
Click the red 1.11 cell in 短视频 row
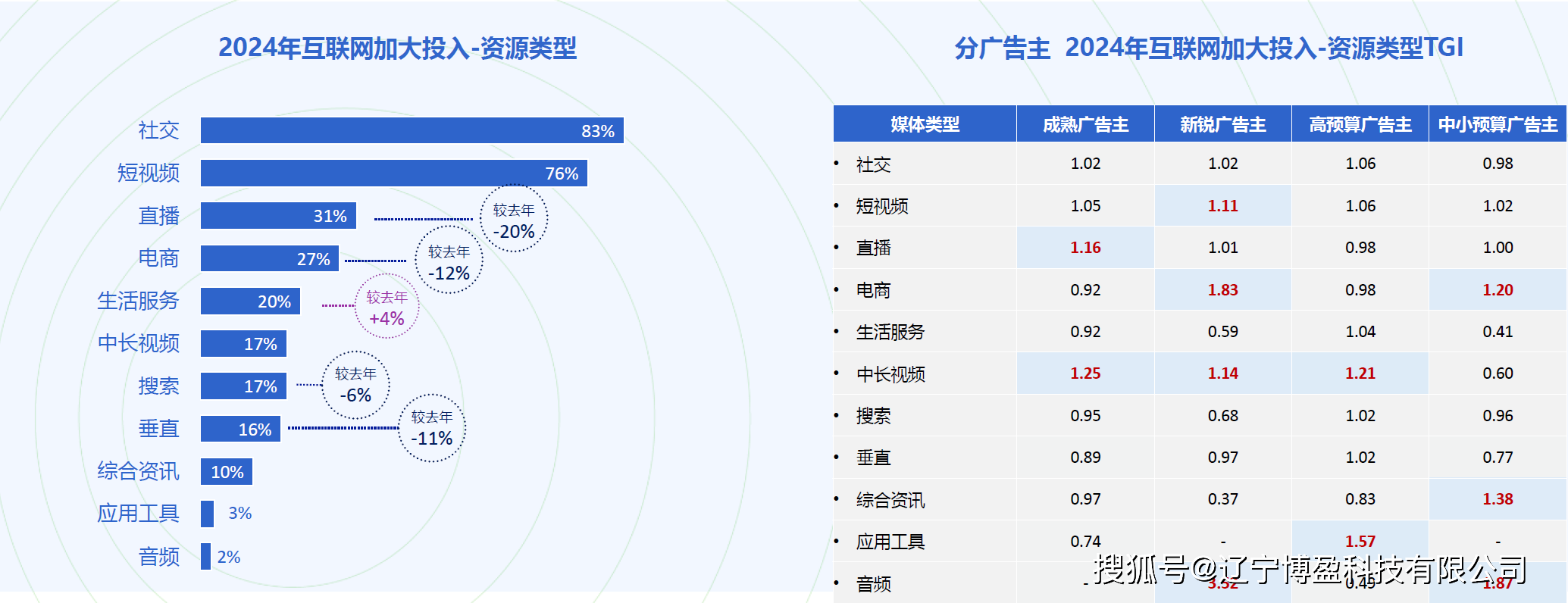(x=1223, y=206)
